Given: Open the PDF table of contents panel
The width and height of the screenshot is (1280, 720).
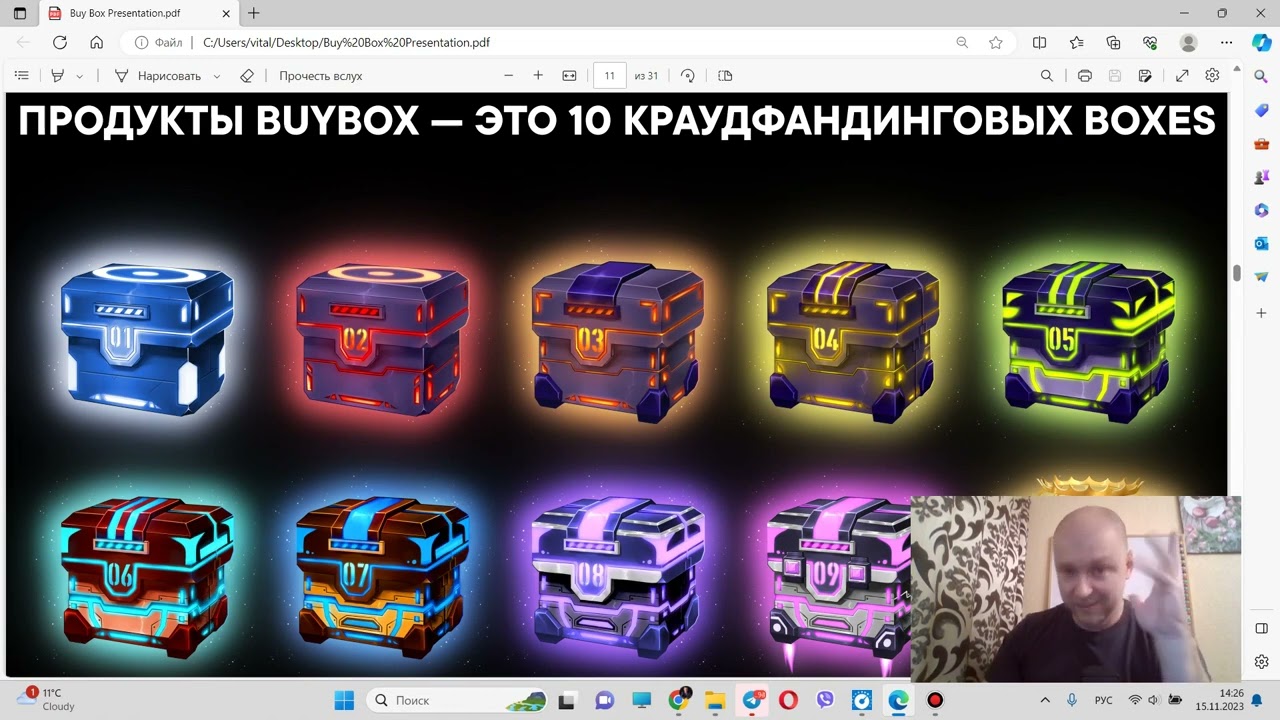Looking at the screenshot, I should click(x=22, y=75).
